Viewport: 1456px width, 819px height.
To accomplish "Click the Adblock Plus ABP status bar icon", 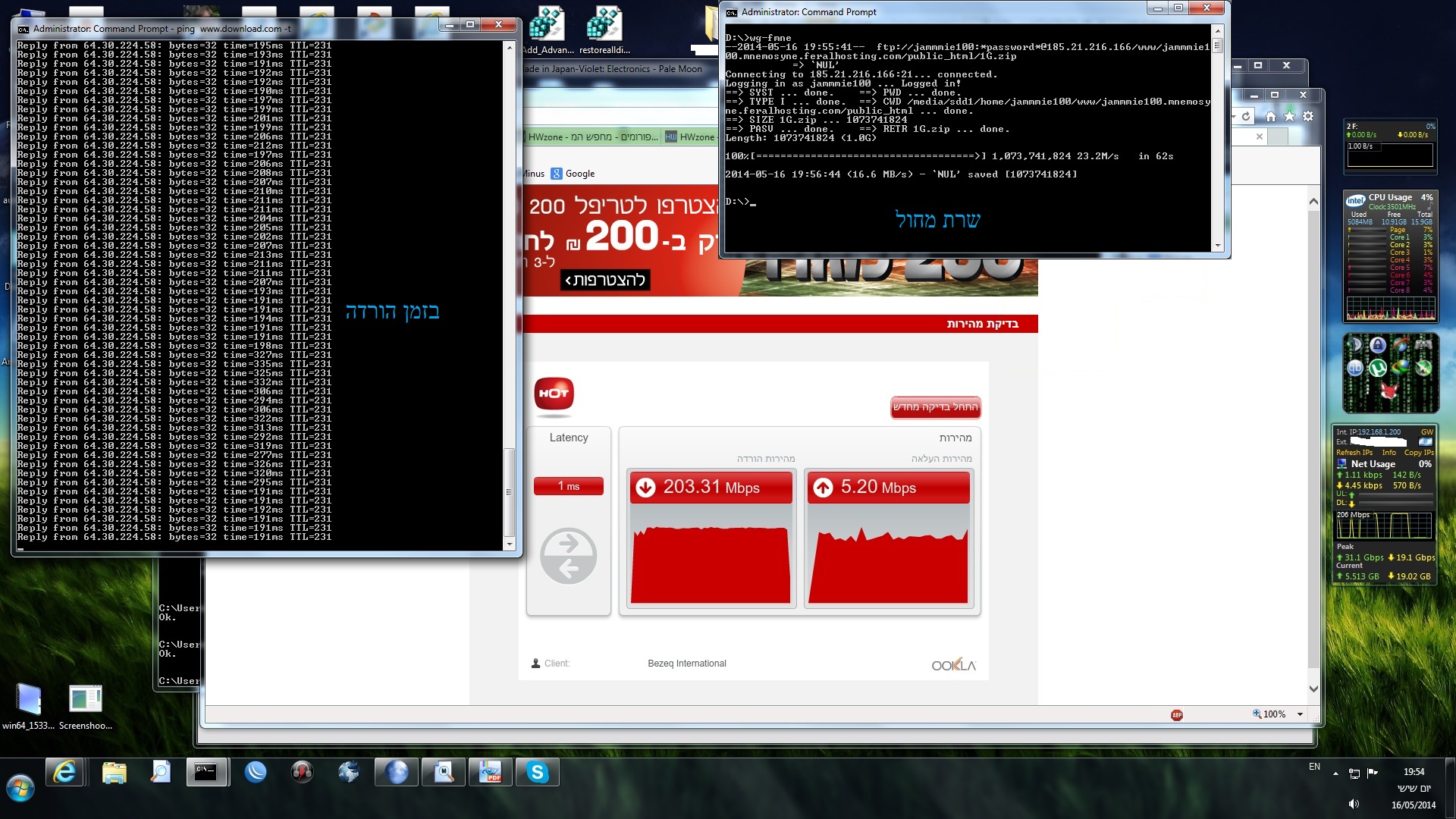I will tap(1177, 715).
